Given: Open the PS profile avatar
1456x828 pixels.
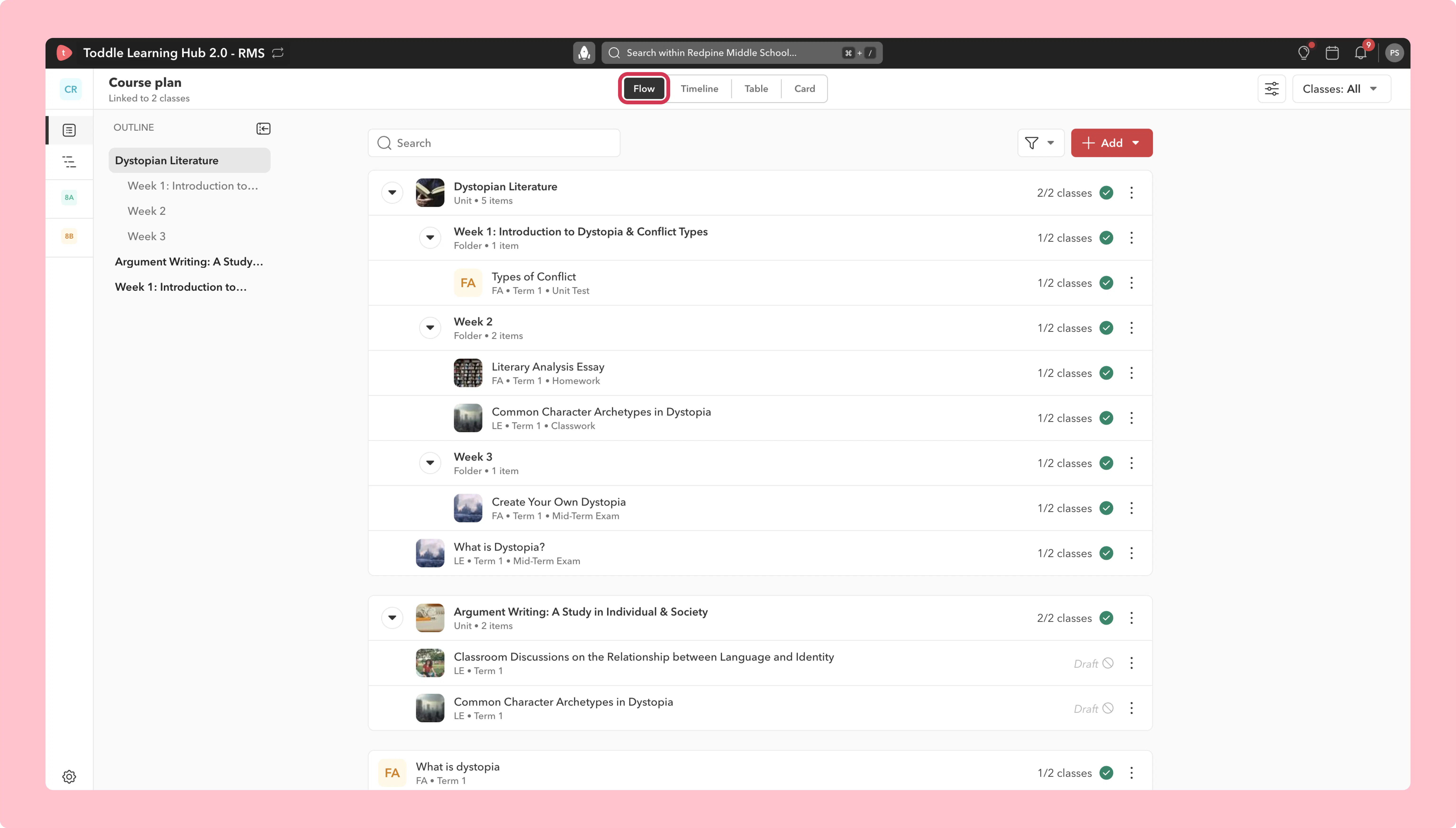Looking at the screenshot, I should pyautogui.click(x=1395, y=53).
